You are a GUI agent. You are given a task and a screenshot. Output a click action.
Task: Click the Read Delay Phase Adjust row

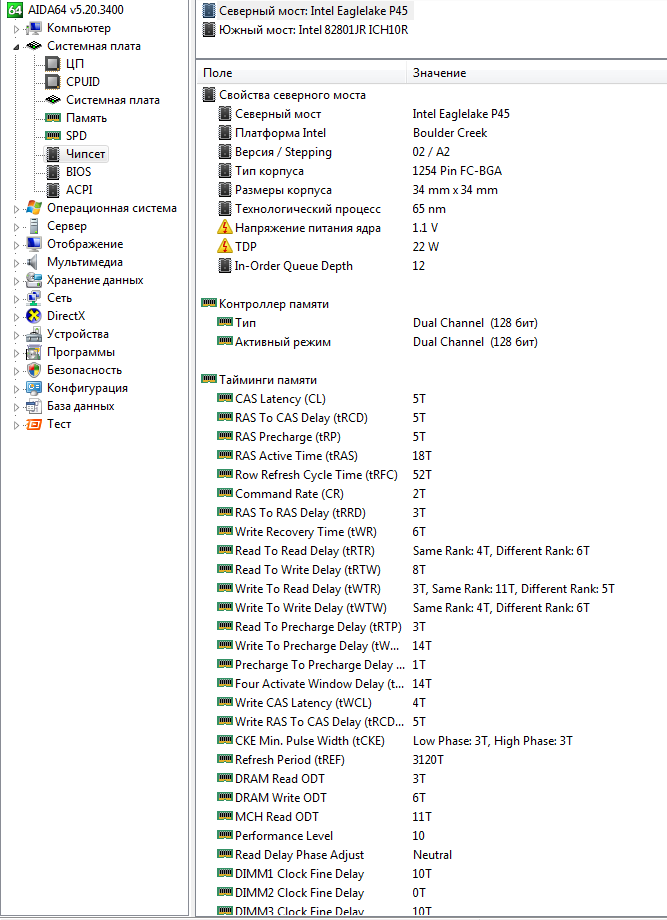432,855
